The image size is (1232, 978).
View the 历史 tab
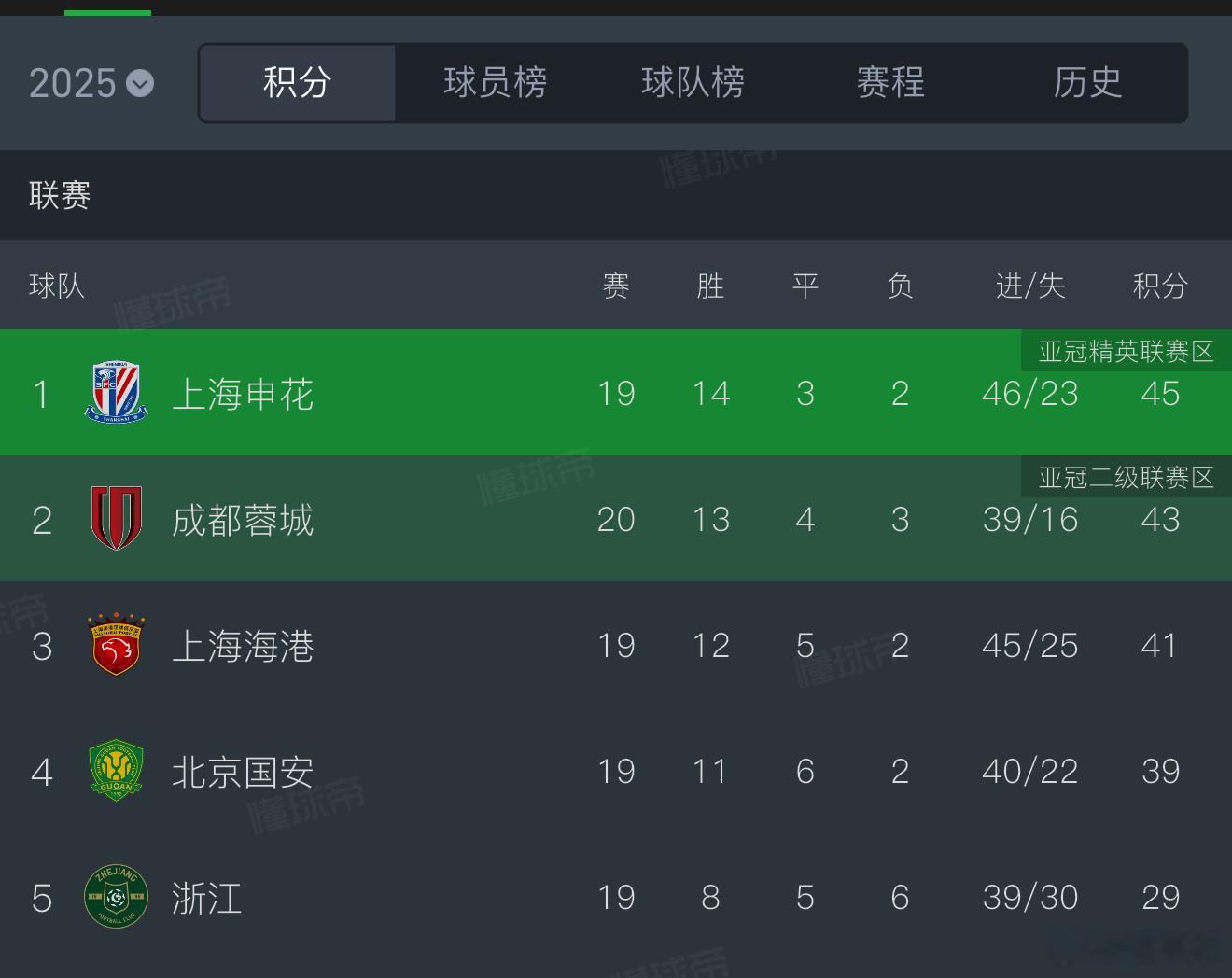click(1087, 82)
